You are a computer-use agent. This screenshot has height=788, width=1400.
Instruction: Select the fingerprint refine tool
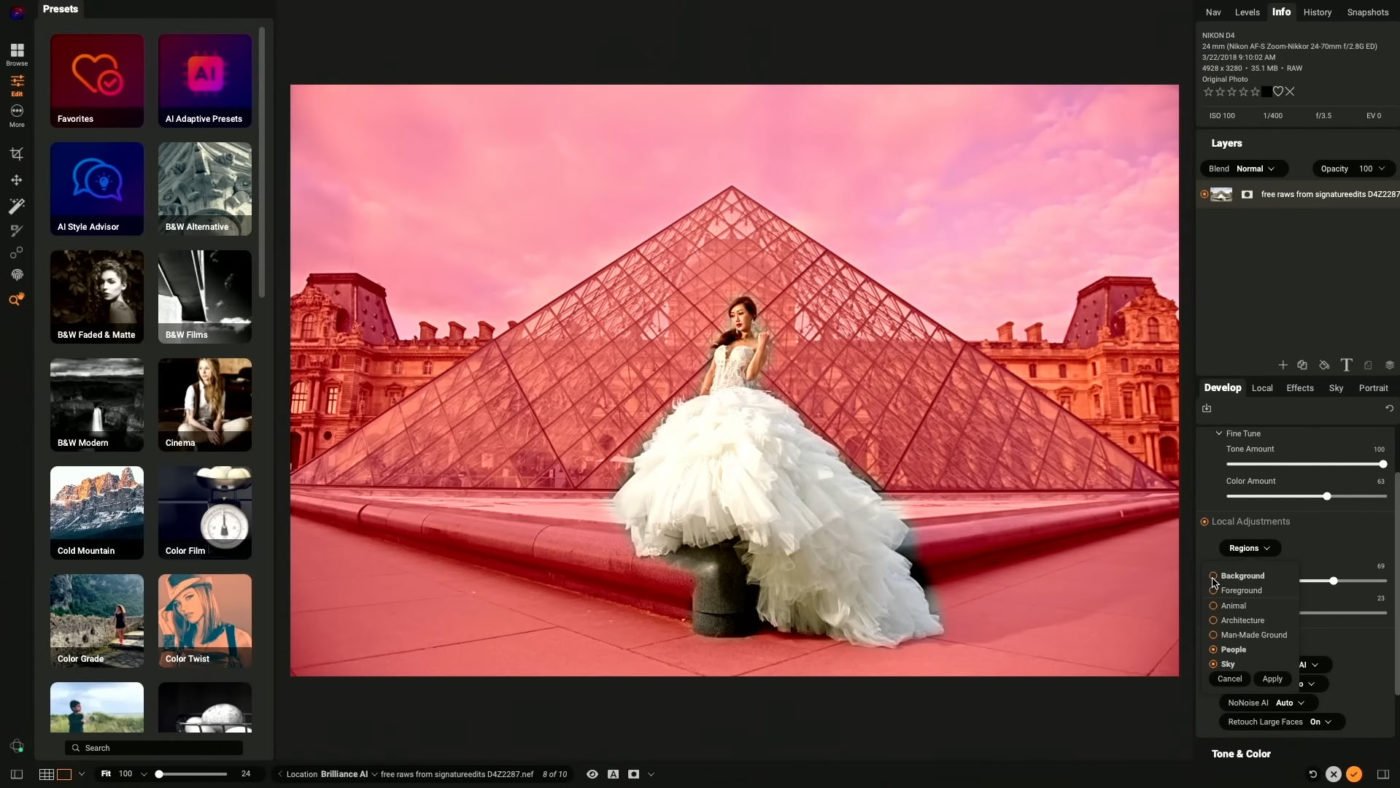pos(17,275)
